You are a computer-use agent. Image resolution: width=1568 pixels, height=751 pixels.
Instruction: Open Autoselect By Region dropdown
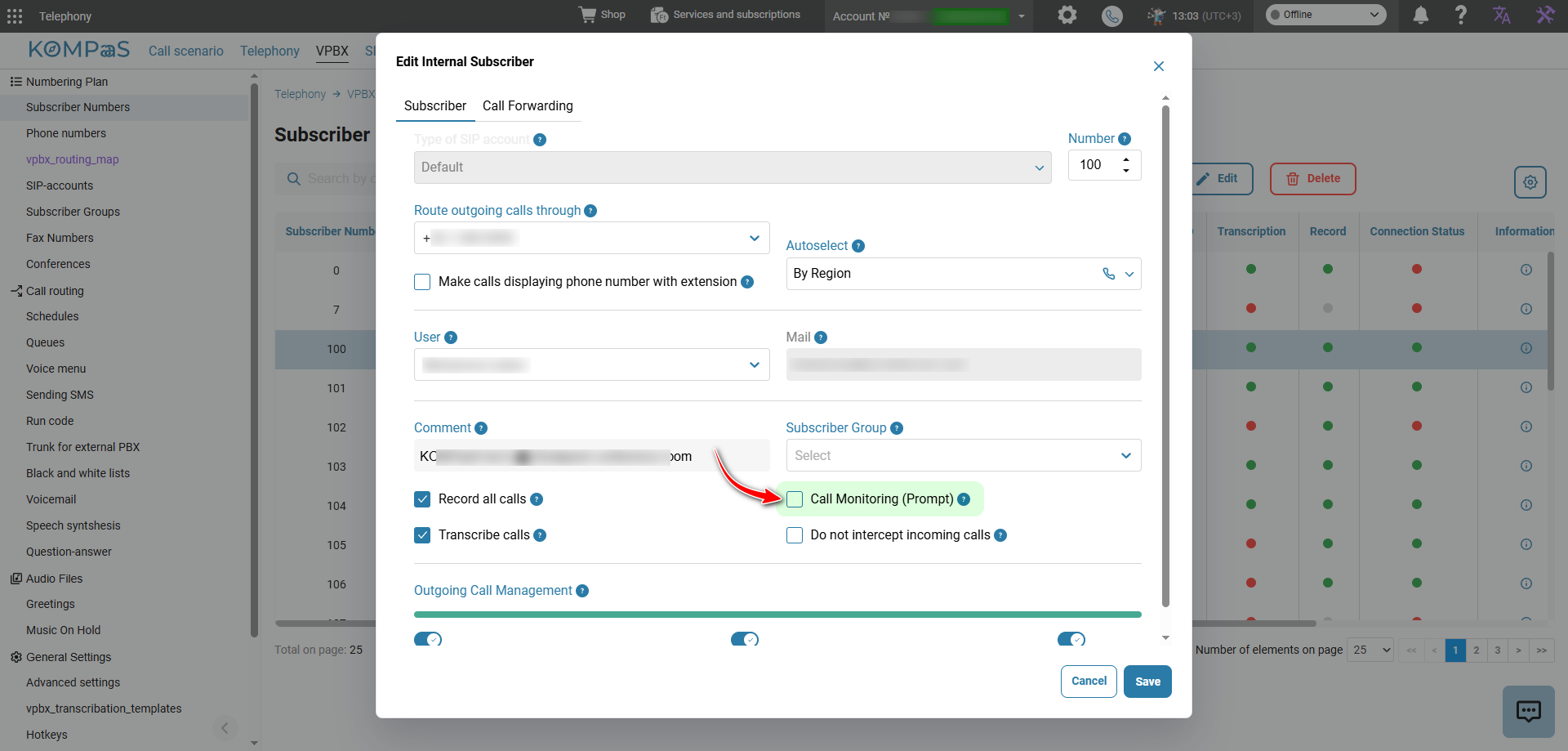[964, 274]
